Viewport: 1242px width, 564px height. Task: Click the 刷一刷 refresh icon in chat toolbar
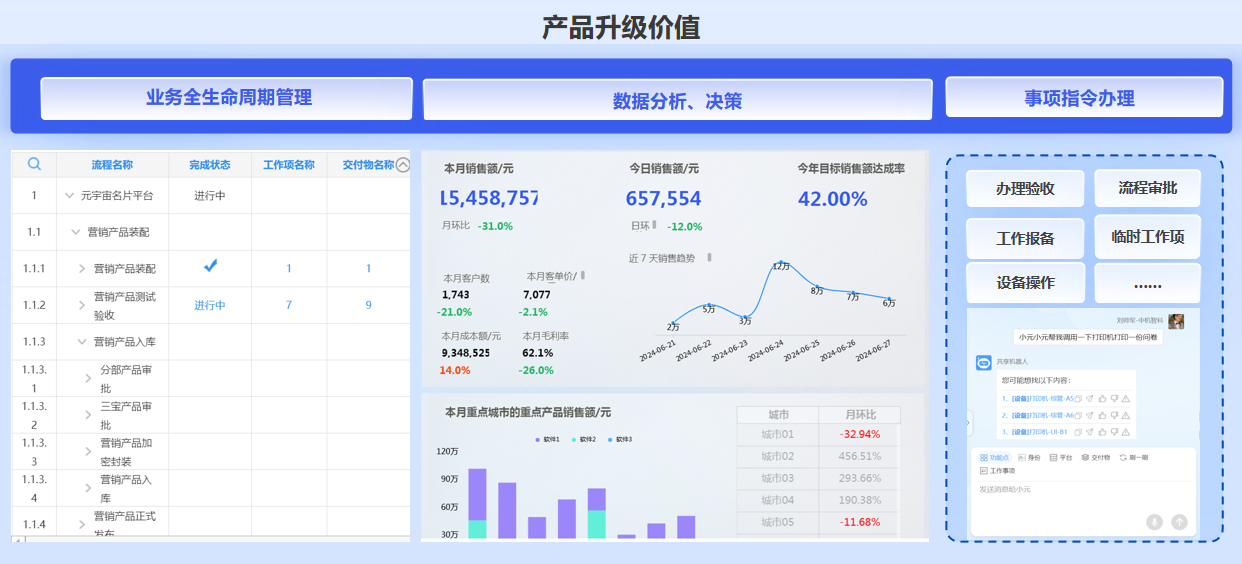1123,457
